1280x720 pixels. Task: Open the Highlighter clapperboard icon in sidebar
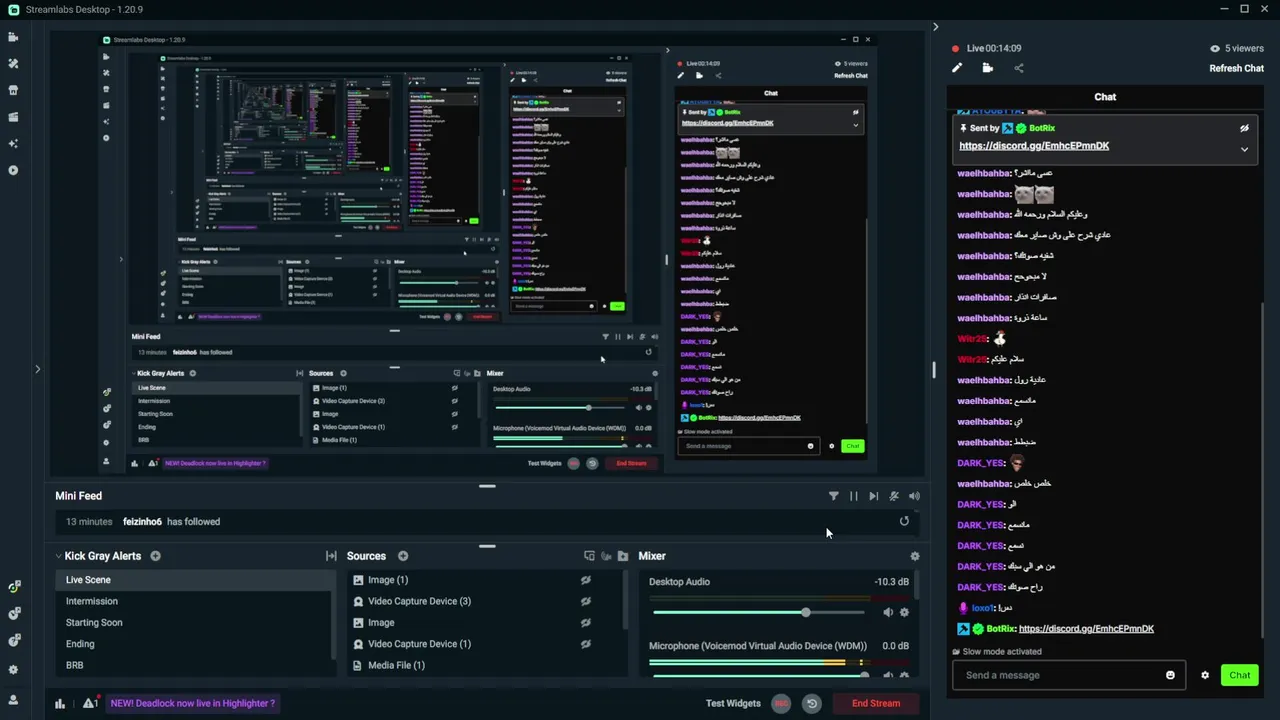point(13,117)
